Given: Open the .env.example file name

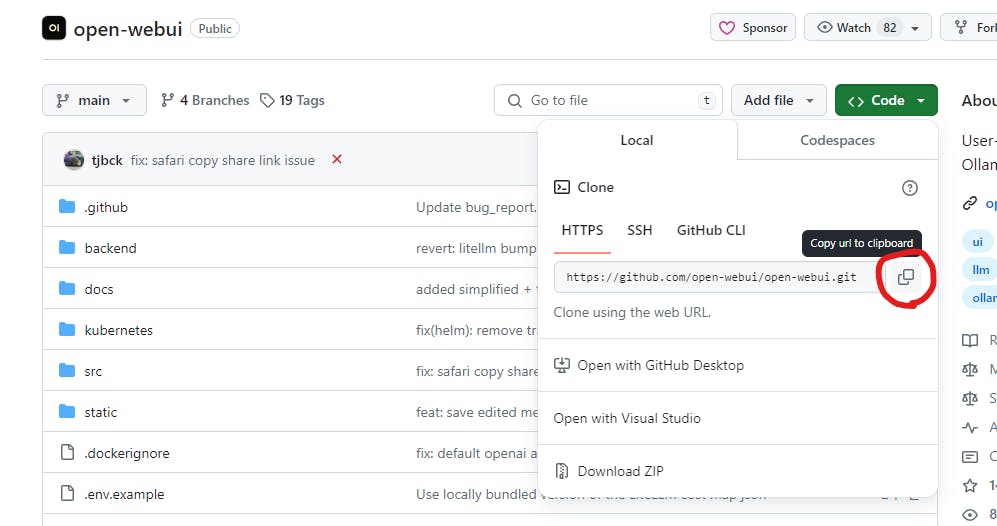Looking at the screenshot, I should 125,494.
